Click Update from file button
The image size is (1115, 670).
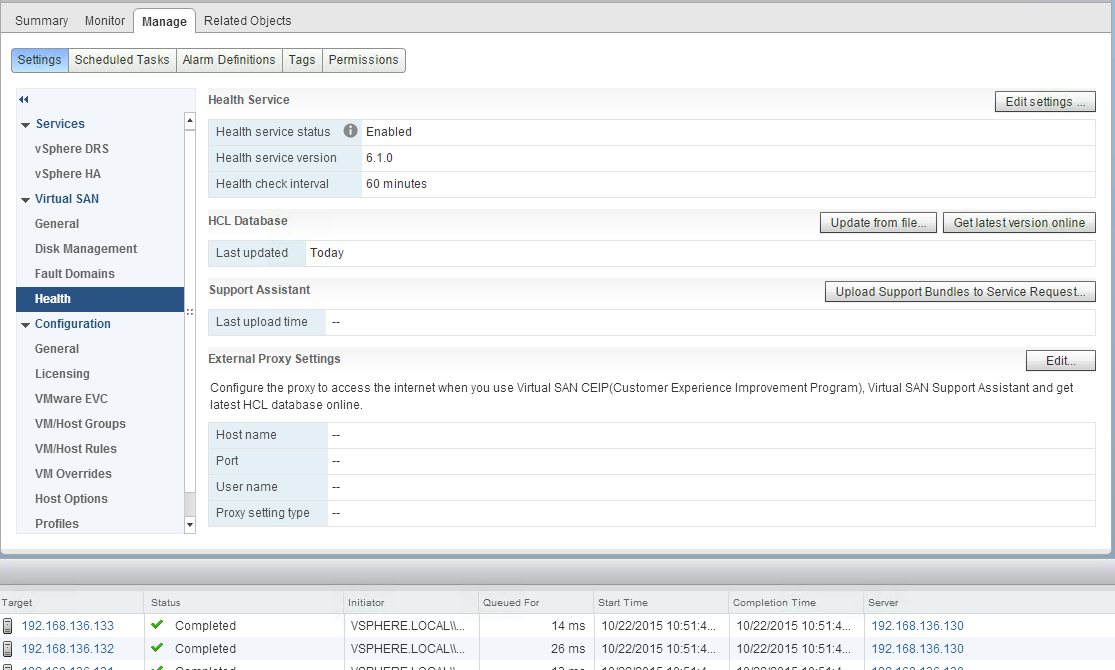click(x=878, y=223)
